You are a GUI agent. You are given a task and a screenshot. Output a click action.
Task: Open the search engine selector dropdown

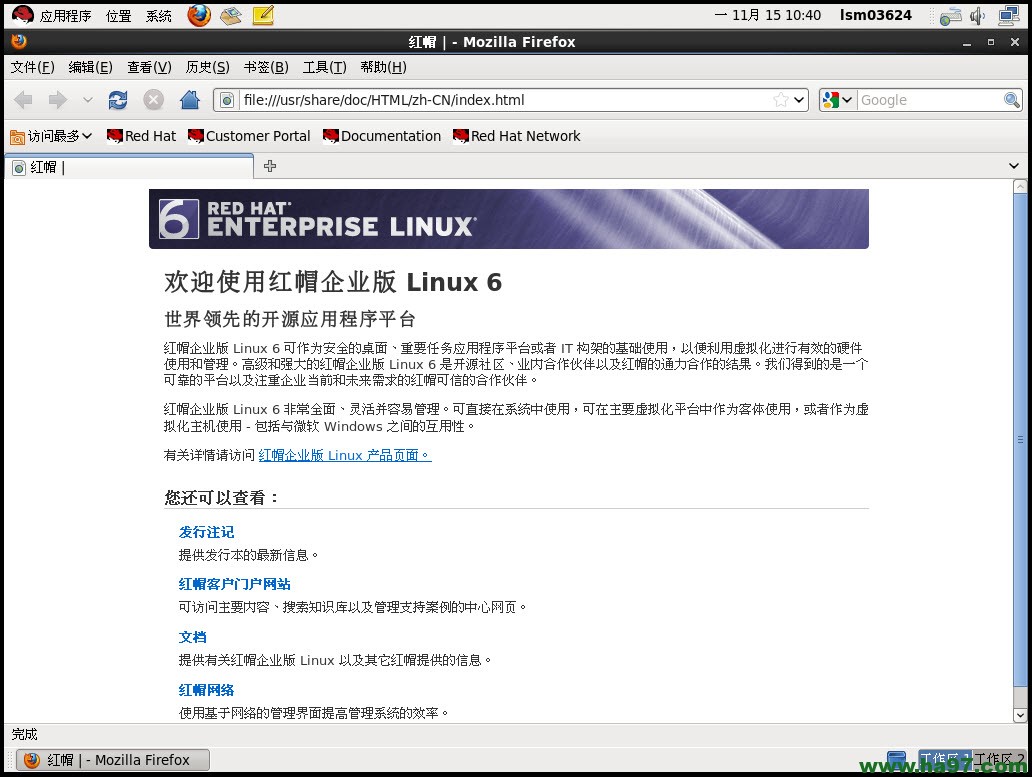[x=837, y=100]
